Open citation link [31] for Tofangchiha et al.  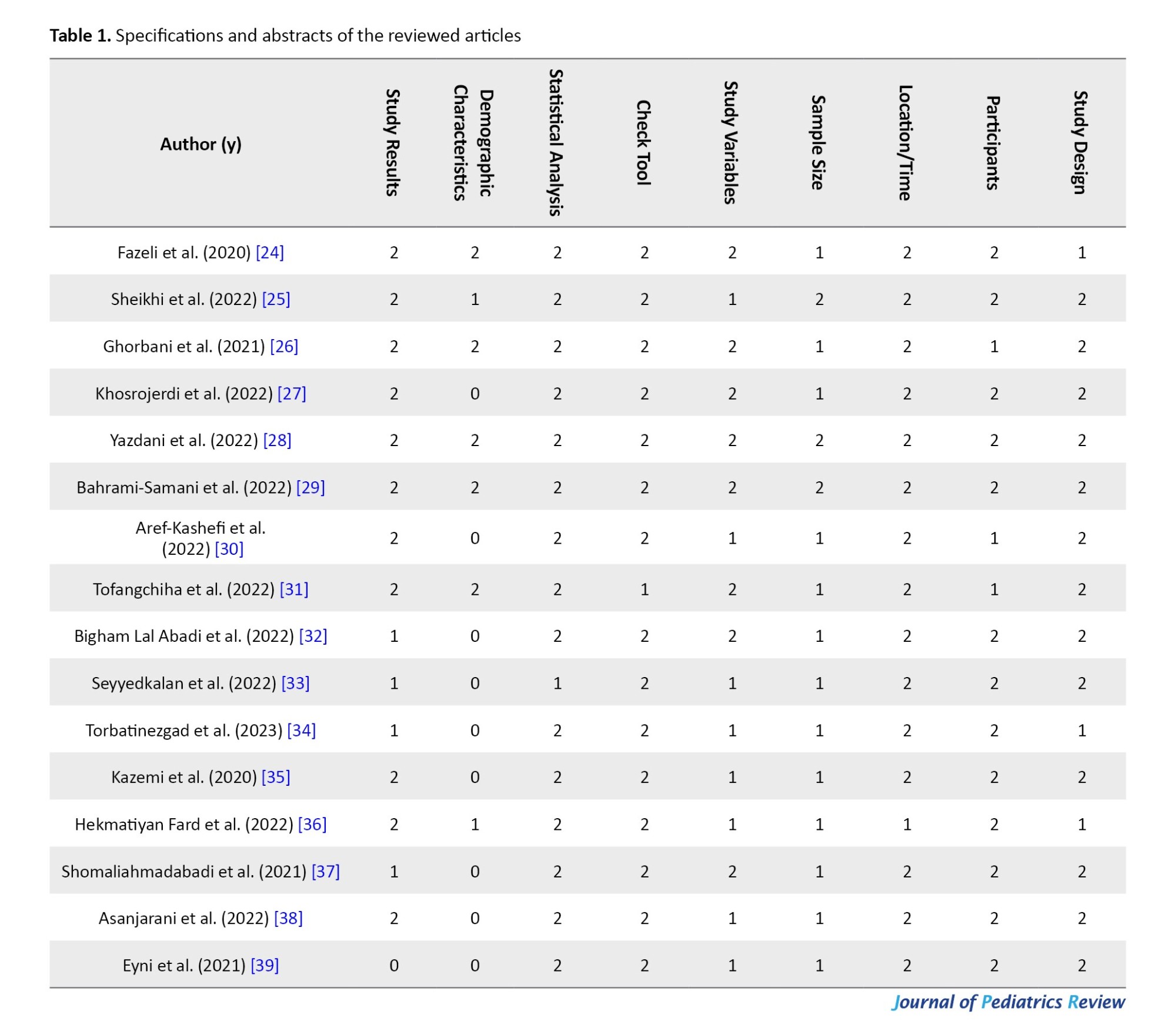[x=294, y=589]
